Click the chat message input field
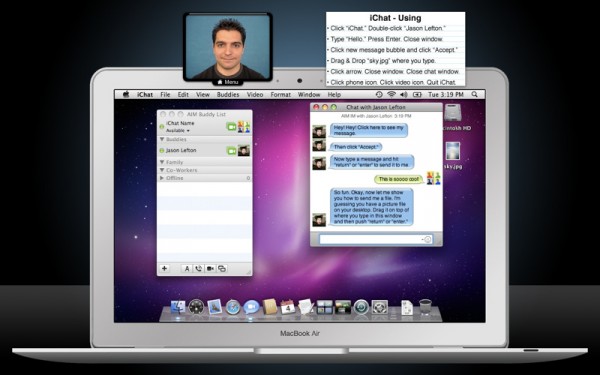Screen dimensions: 600x375 pyautogui.click(x=376, y=240)
